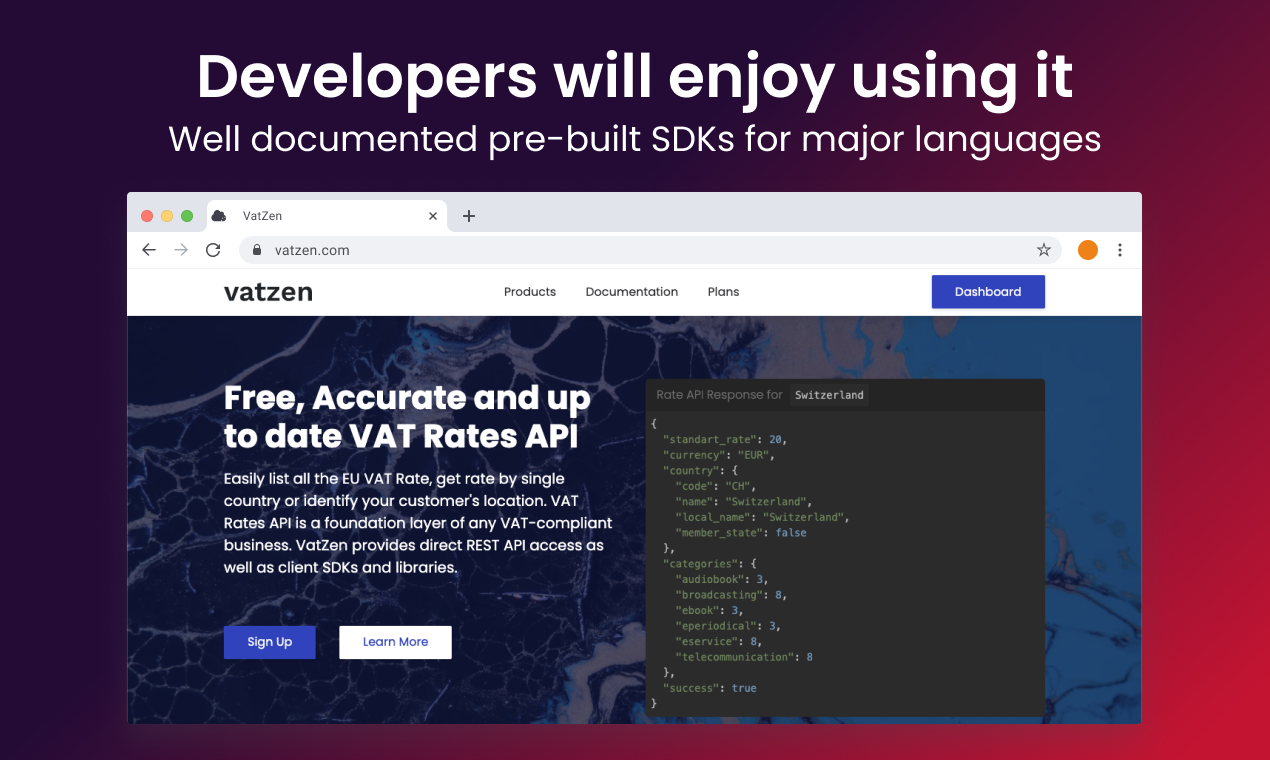
Task: Click the "local_name": "Switzerland" line
Action: [763, 517]
